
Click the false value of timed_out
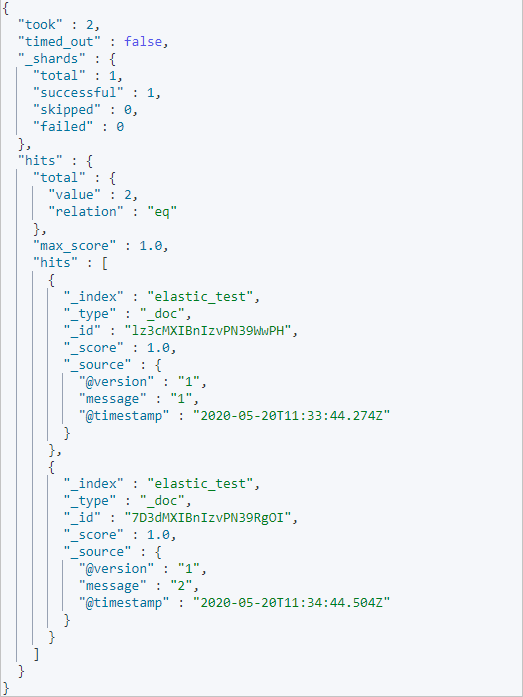tap(143, 41)
